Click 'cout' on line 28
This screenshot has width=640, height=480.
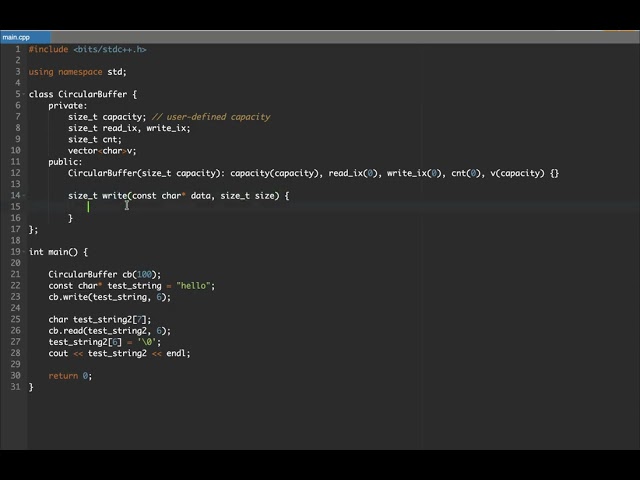click(58, 353)
